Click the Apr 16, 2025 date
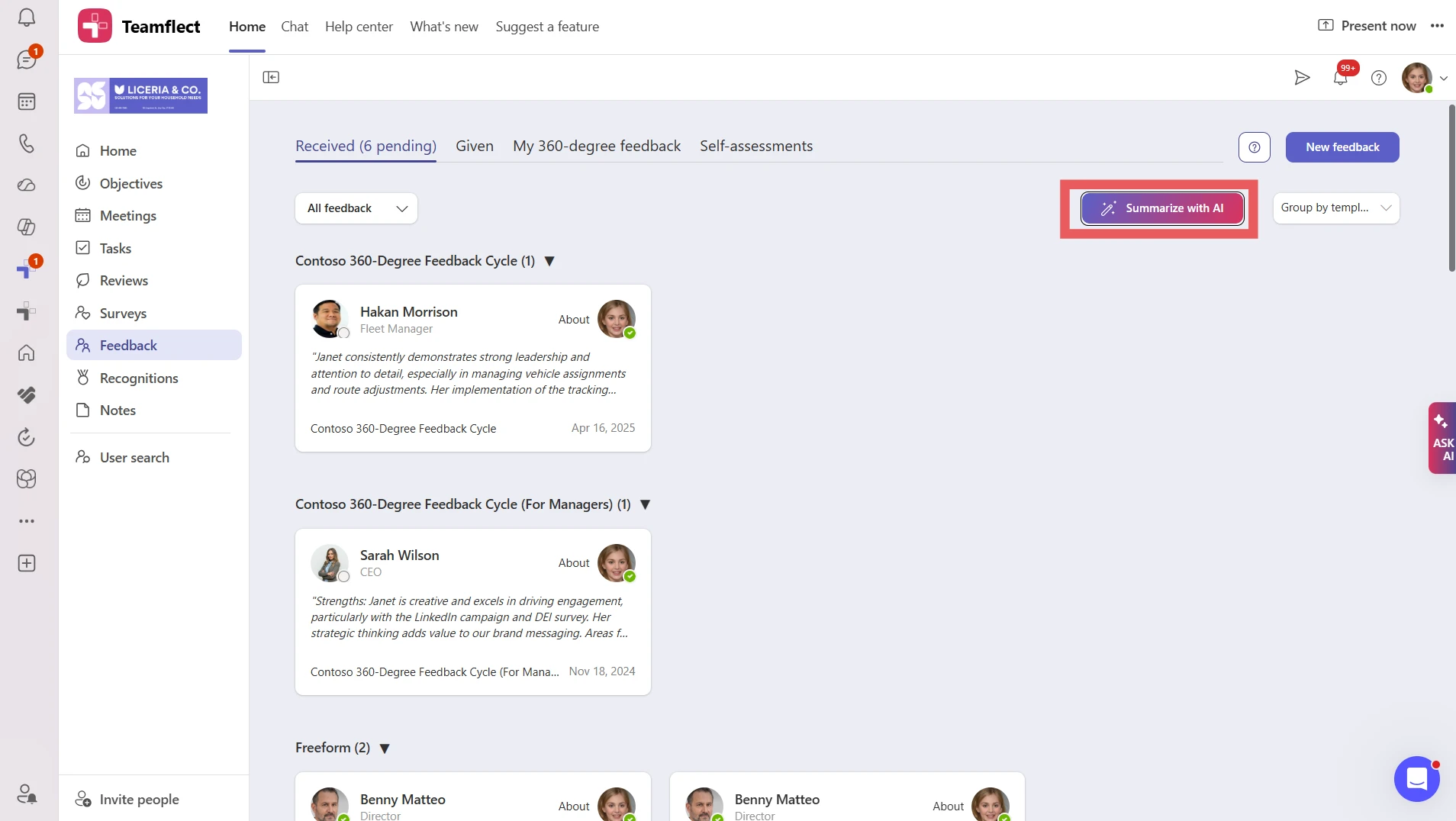 [603, 428]
